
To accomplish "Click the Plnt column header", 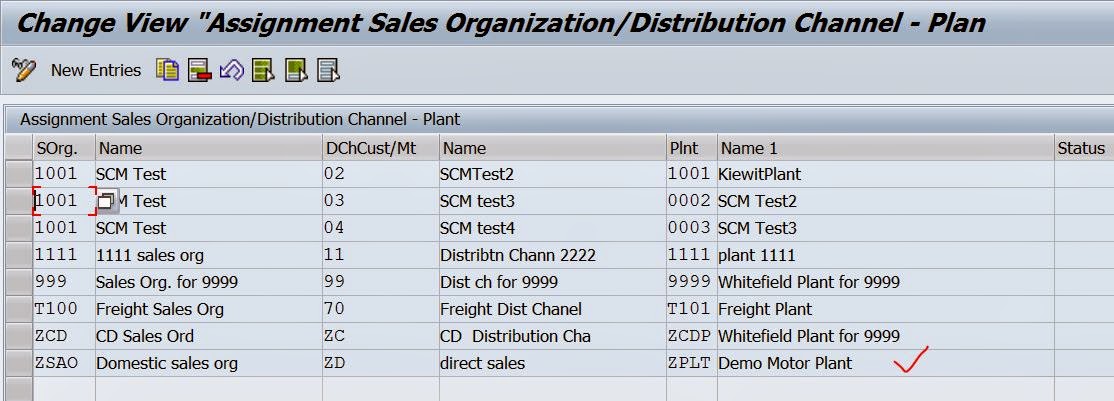I will coord(691,148).
